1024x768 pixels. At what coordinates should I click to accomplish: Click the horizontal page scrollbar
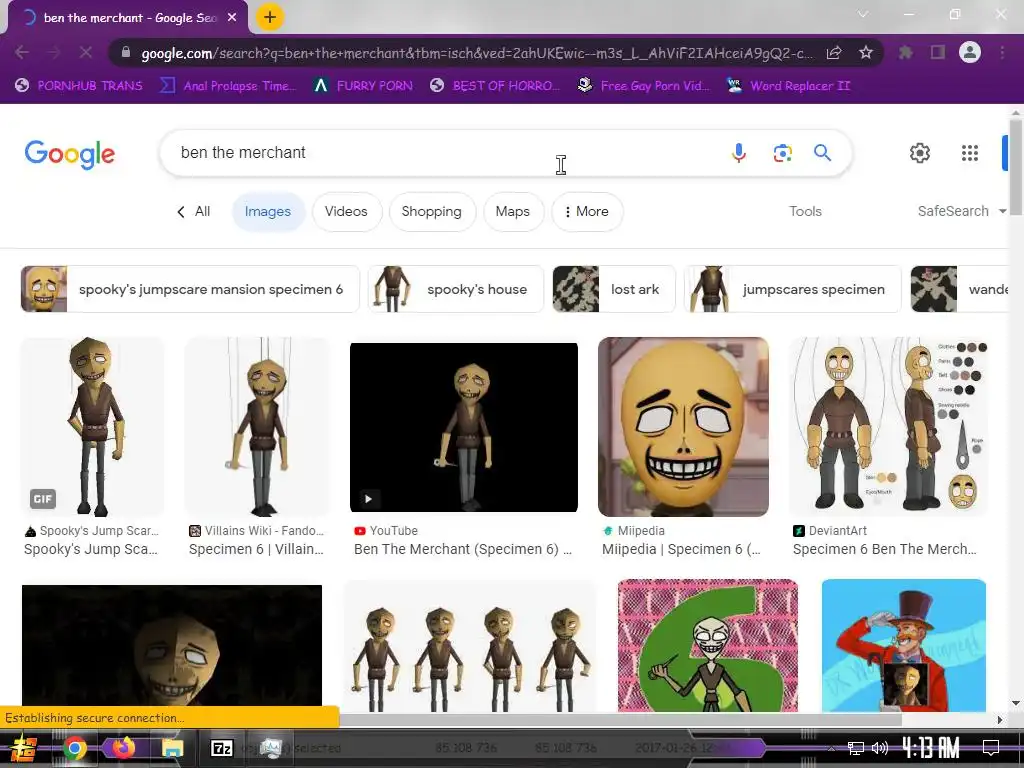pos(620,719)
